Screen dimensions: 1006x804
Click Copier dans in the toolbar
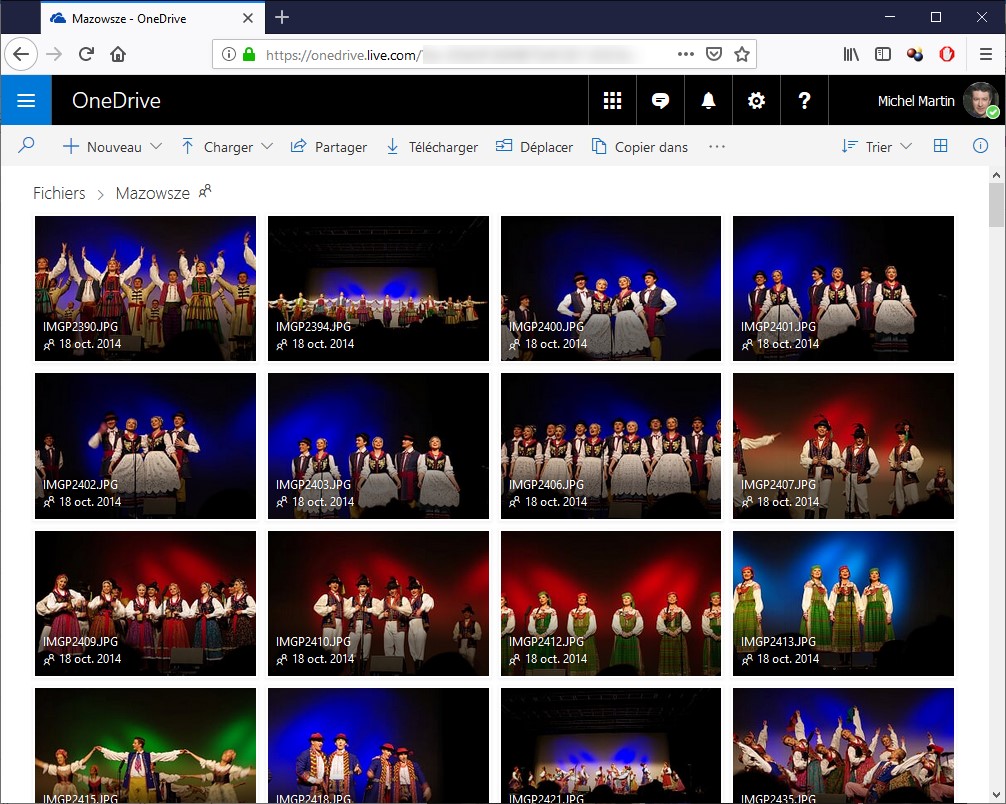640,147
